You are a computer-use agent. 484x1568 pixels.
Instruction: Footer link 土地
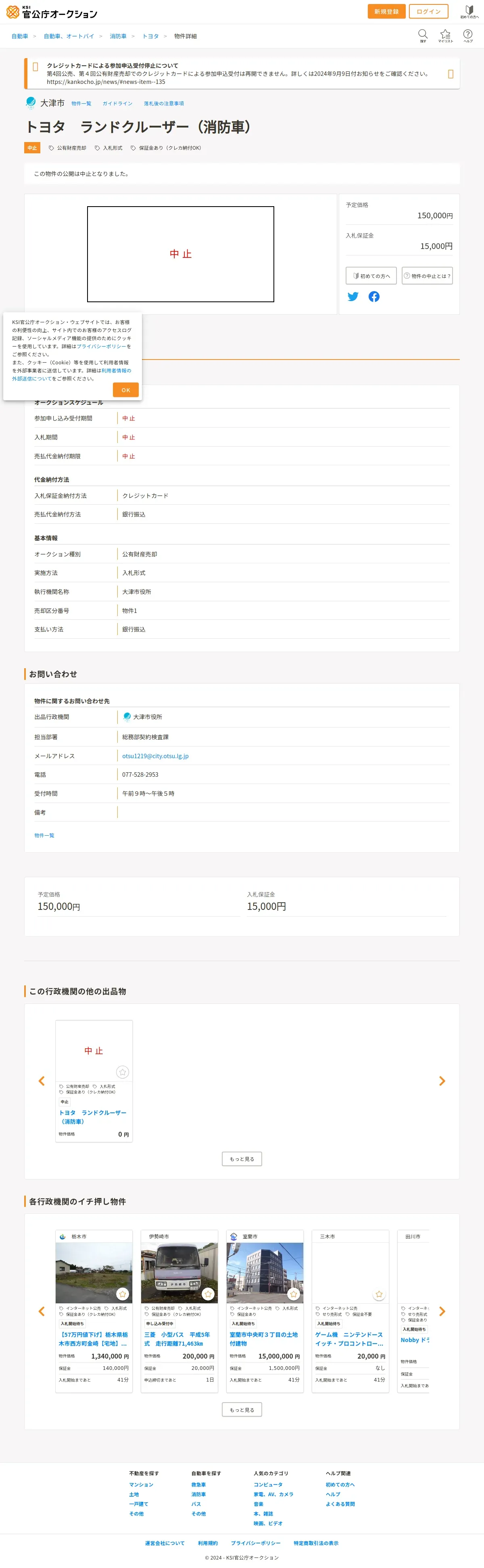134,1494
